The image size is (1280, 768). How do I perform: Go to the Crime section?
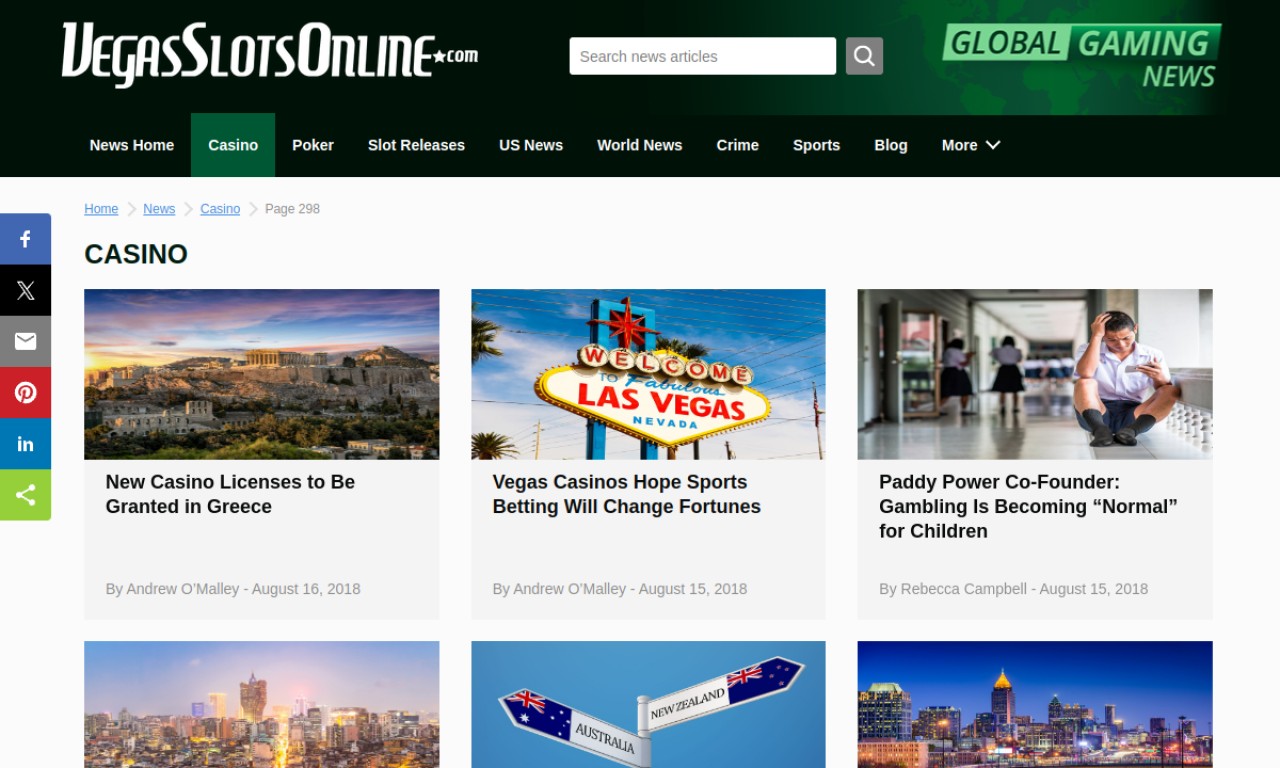tap(738, 145)
